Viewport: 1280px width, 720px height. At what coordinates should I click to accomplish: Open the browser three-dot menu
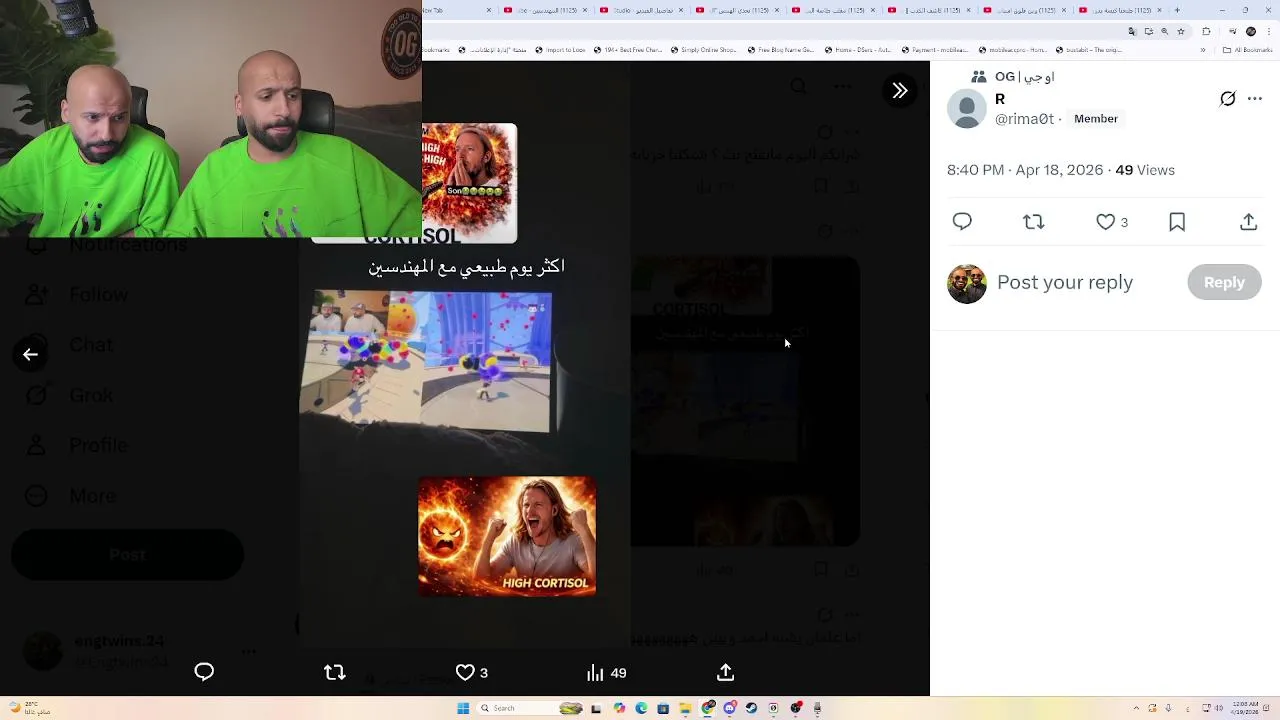tap(1269, 31)
